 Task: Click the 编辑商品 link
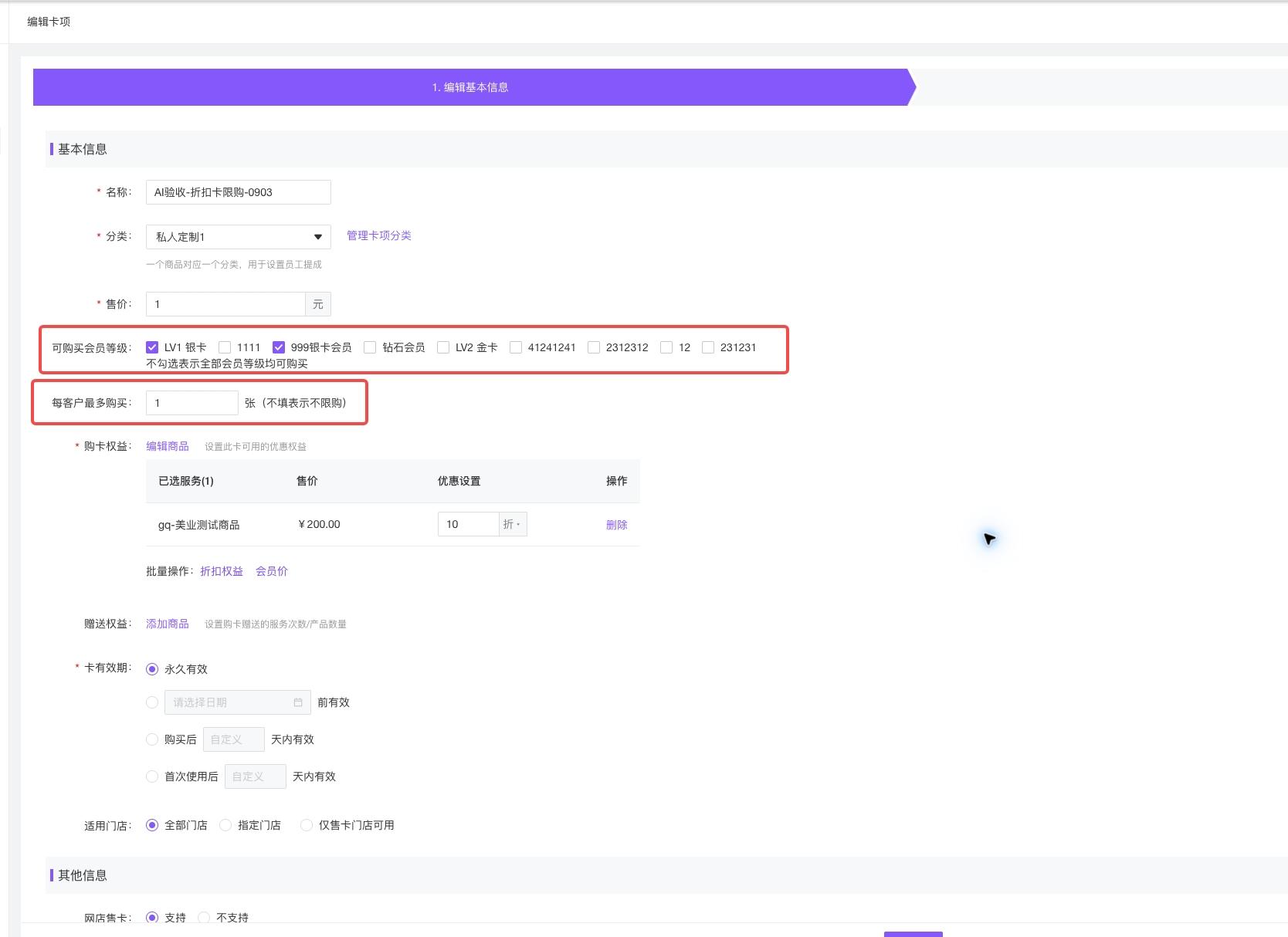(x=168, y=446)
